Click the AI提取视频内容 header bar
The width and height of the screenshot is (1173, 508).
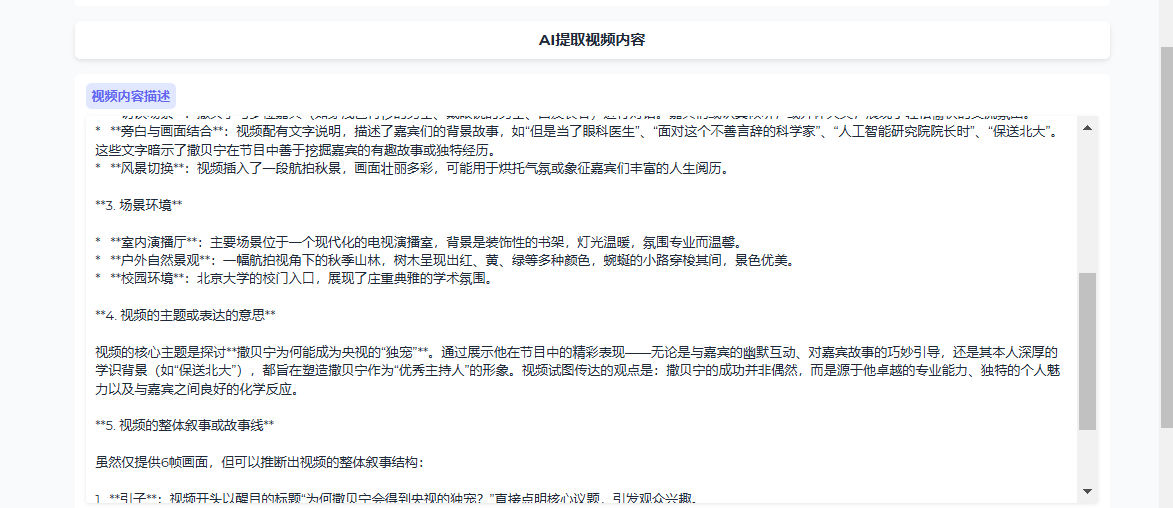click(592, 40)
